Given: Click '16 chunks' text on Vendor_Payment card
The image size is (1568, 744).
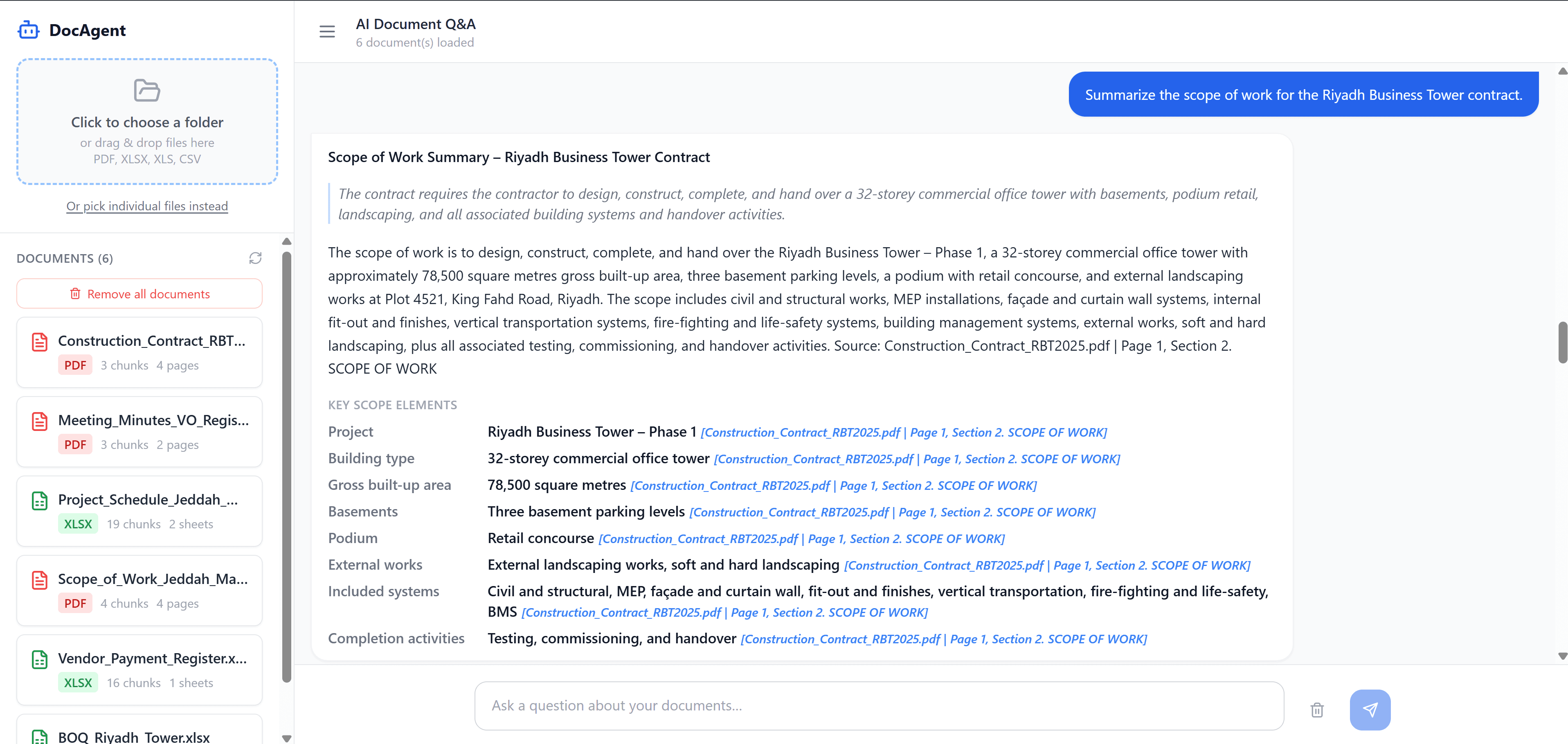Looking at the screenshot, I should [x=134, y=683].
